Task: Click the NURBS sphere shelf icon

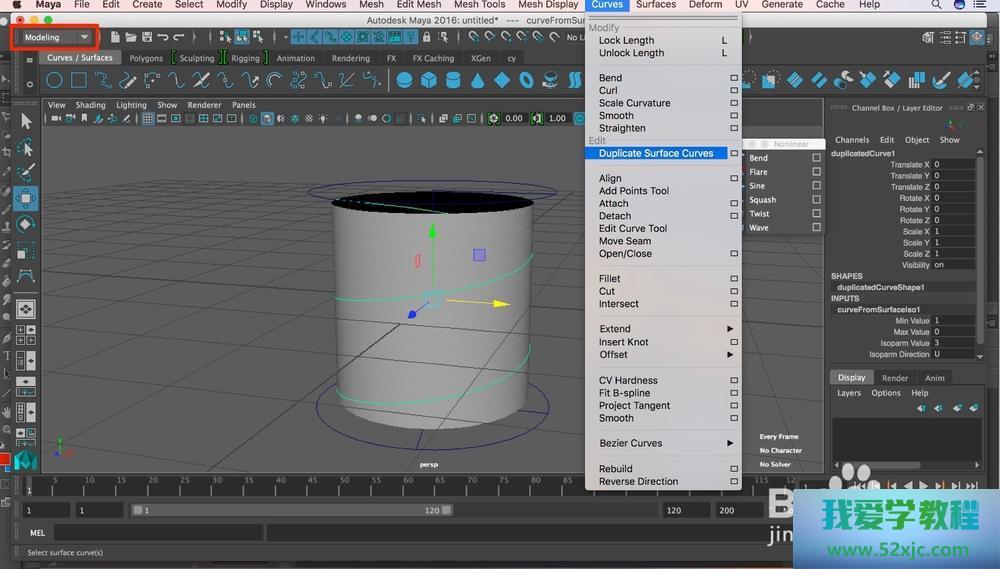Action: click(x=404, y=80)
